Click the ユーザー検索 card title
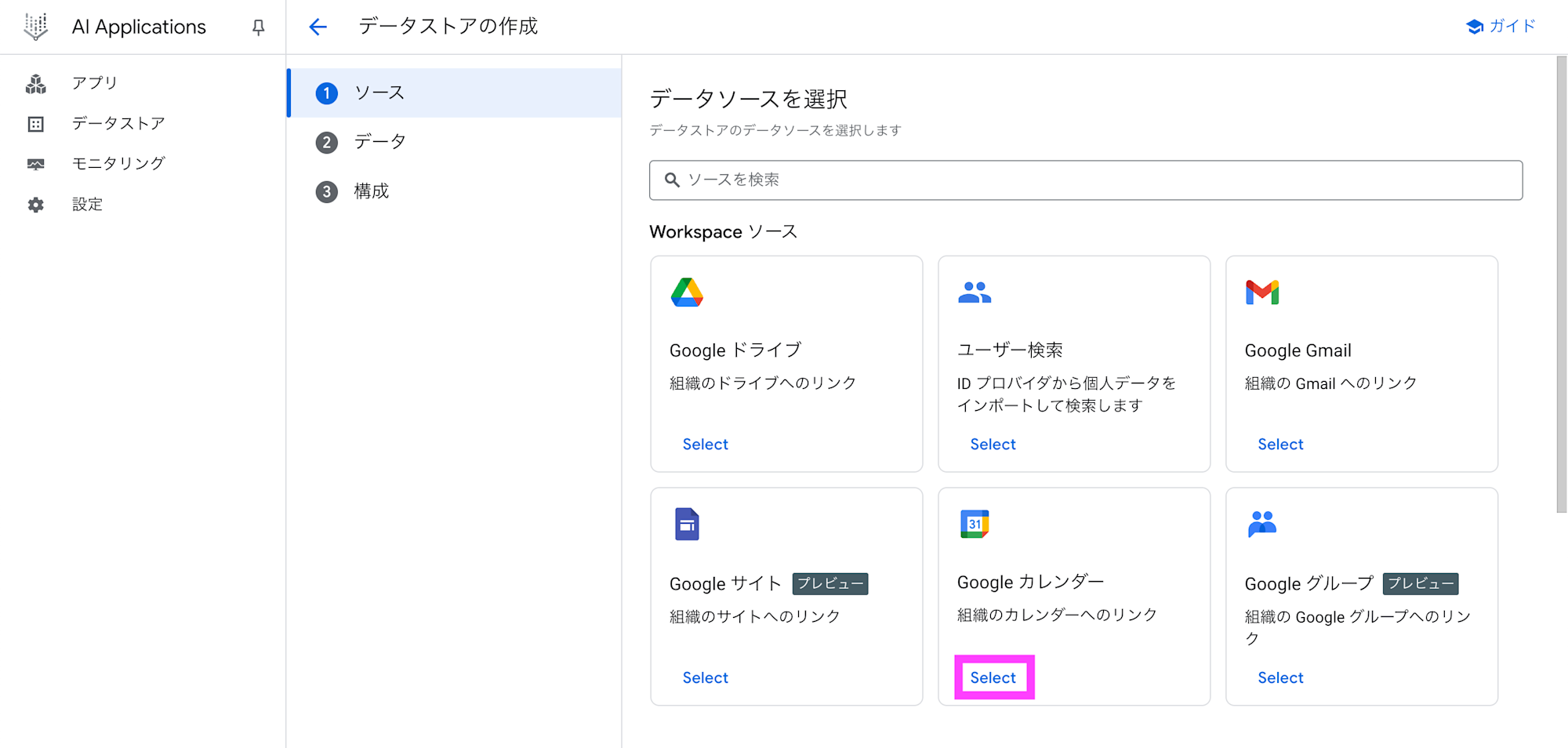1568x748 pixels. (x=1010, y=350)
